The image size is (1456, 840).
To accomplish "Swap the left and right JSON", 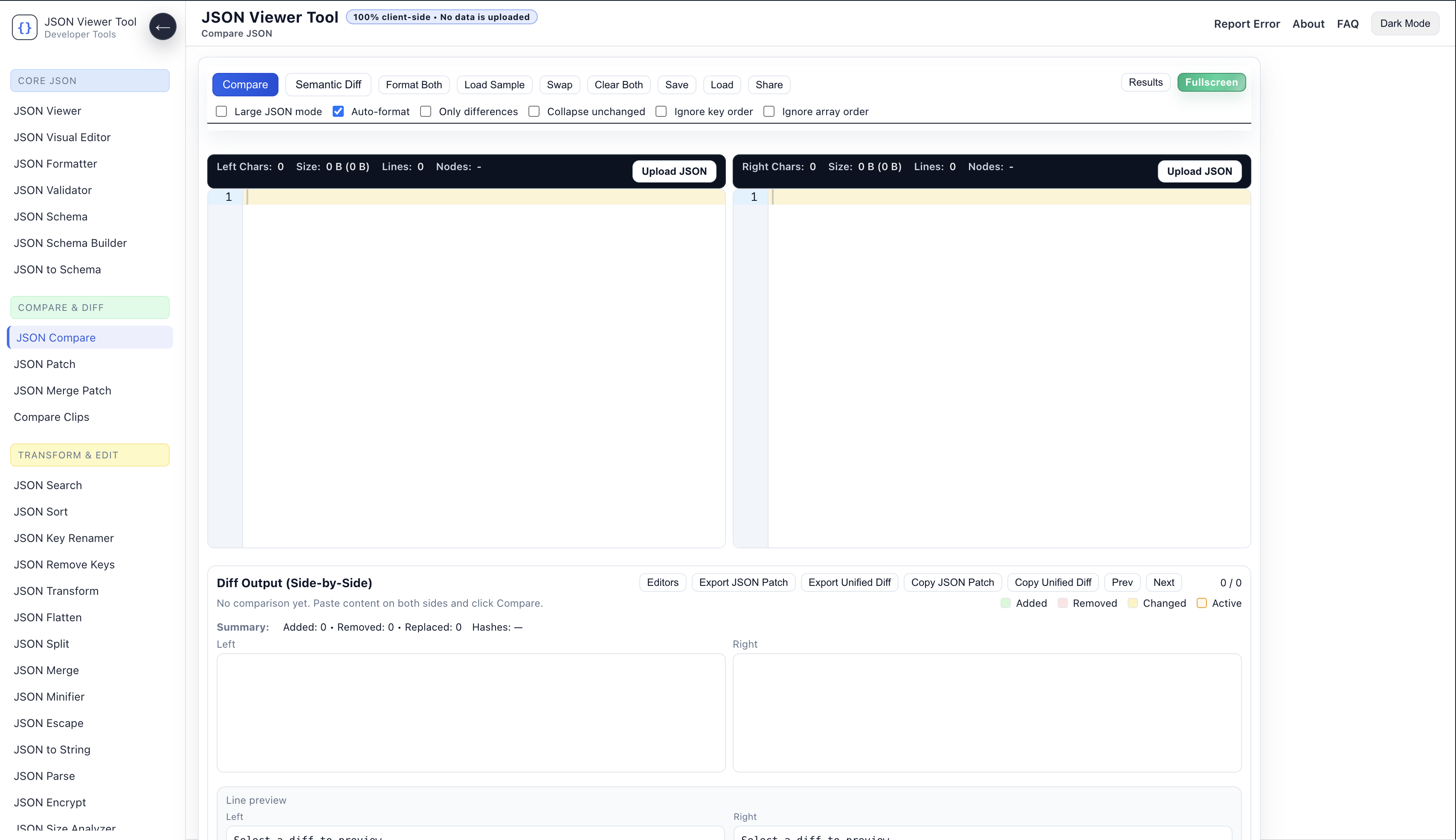I will pyautogui.click(x=559, y=84).
